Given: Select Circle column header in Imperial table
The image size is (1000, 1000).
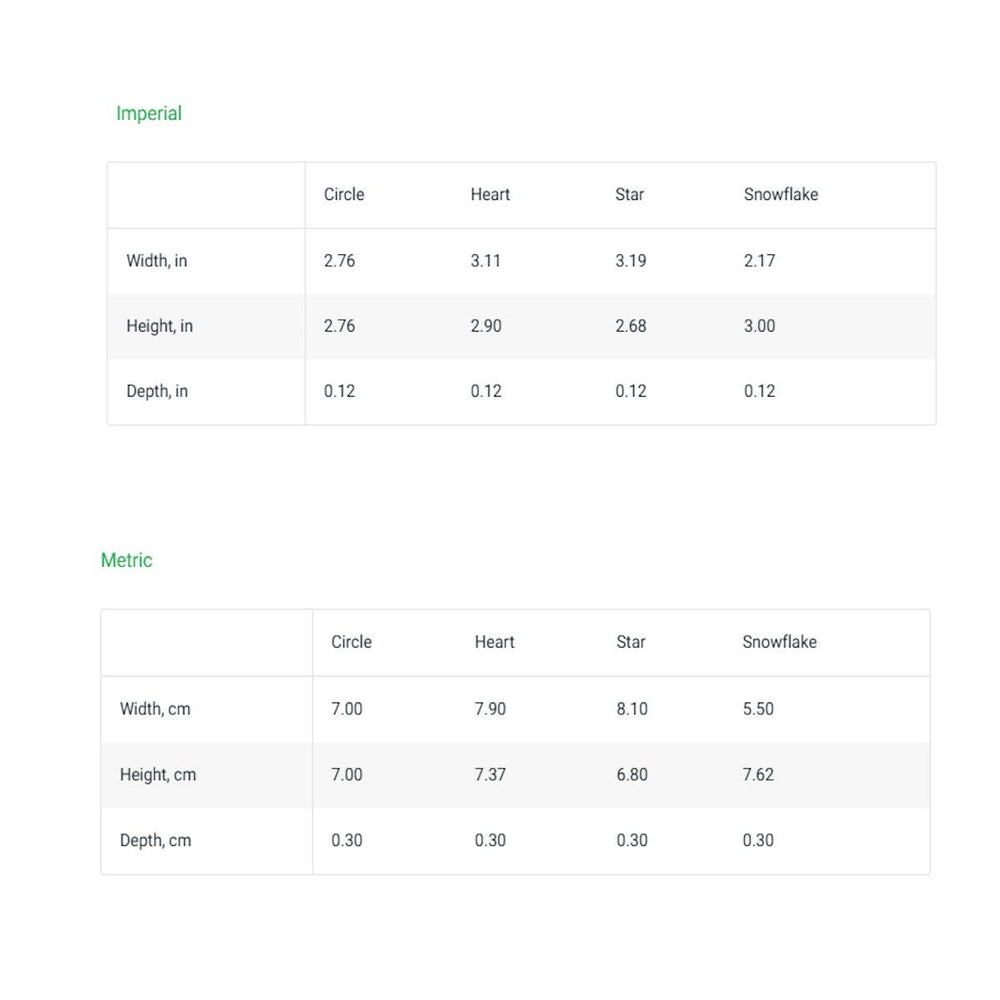Looking at the screenshot, I should click(x=344, y=195).
